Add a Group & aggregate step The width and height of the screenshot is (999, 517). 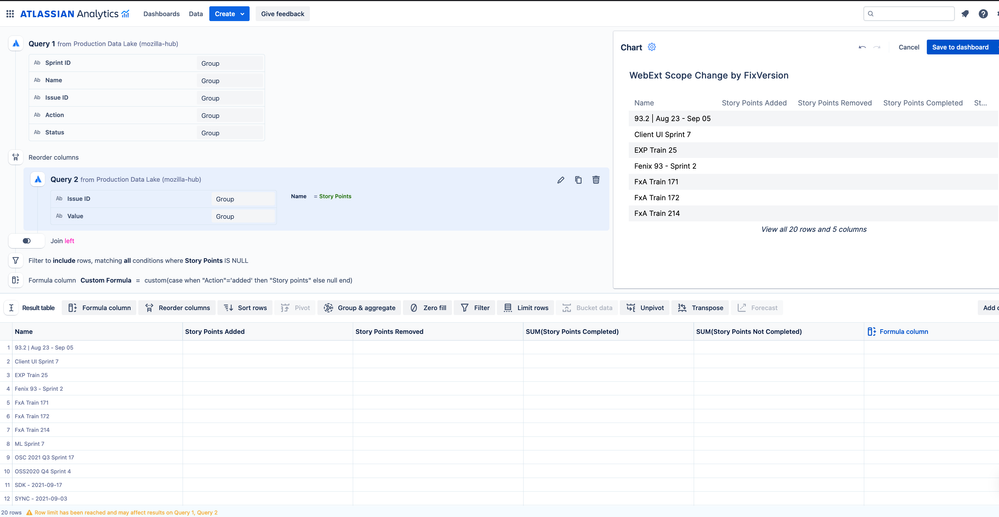(x=359, y=308)
